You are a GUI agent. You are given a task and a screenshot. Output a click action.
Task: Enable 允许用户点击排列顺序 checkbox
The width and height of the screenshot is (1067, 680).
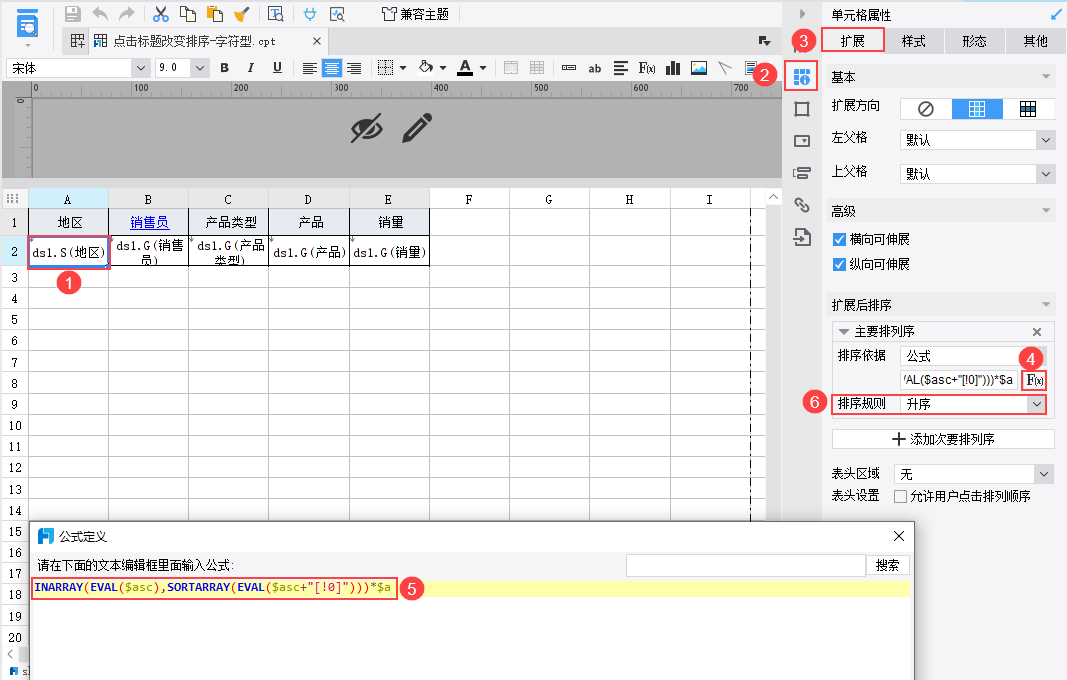(x=900, y=496)
